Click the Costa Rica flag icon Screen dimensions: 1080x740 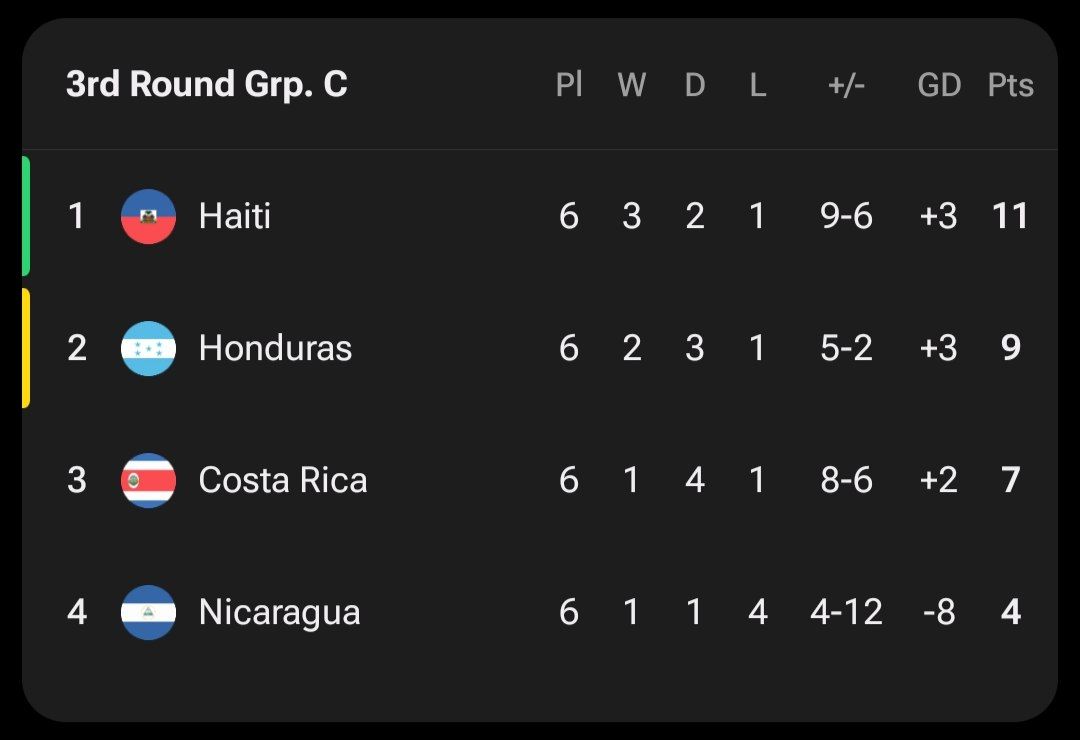click(x=148, y=480)
